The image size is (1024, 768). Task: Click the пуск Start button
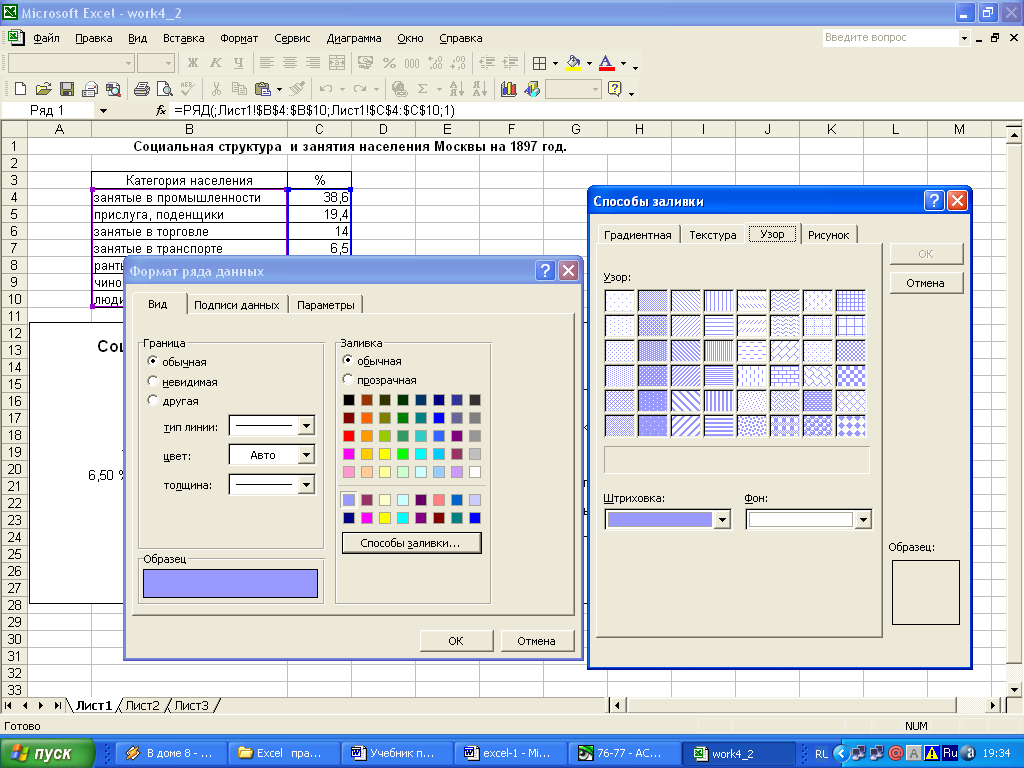(47, 753)
